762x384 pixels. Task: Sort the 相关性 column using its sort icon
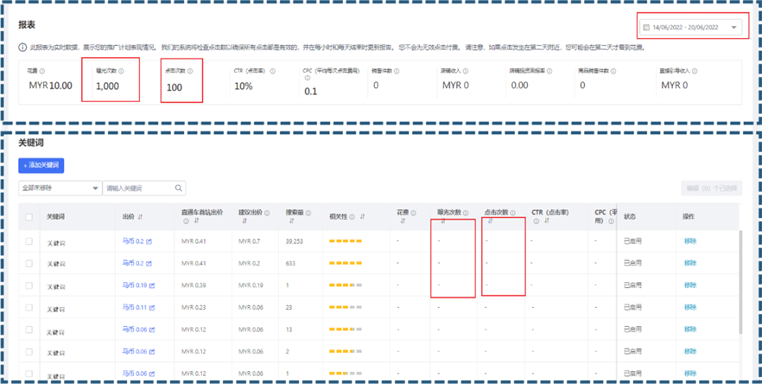click(x=363, y=217)
